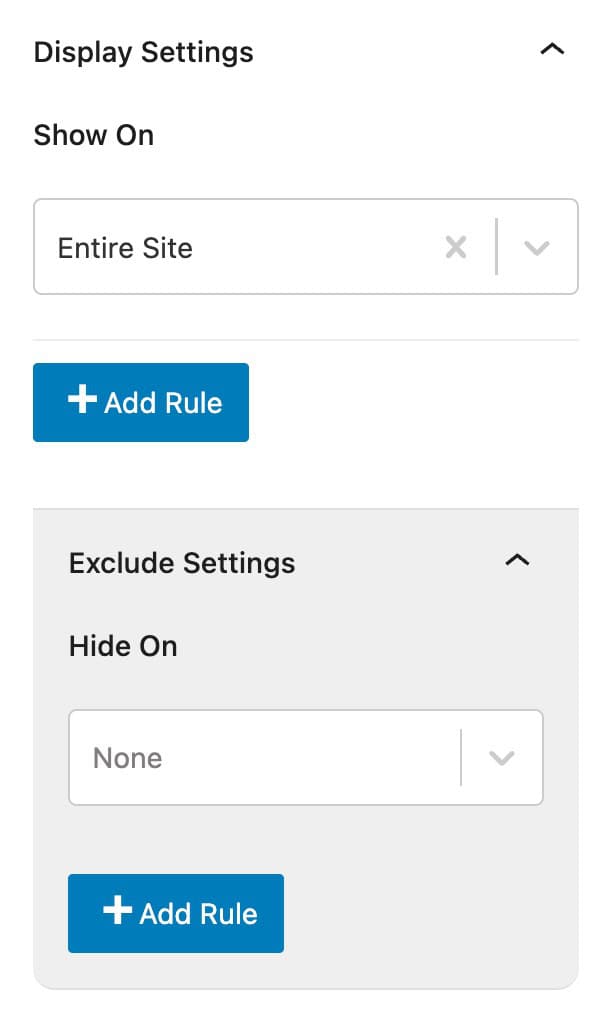Click the X to clear Entire Site selection
The width and height of the screenshot is (612, 1012).
point(456,247)
